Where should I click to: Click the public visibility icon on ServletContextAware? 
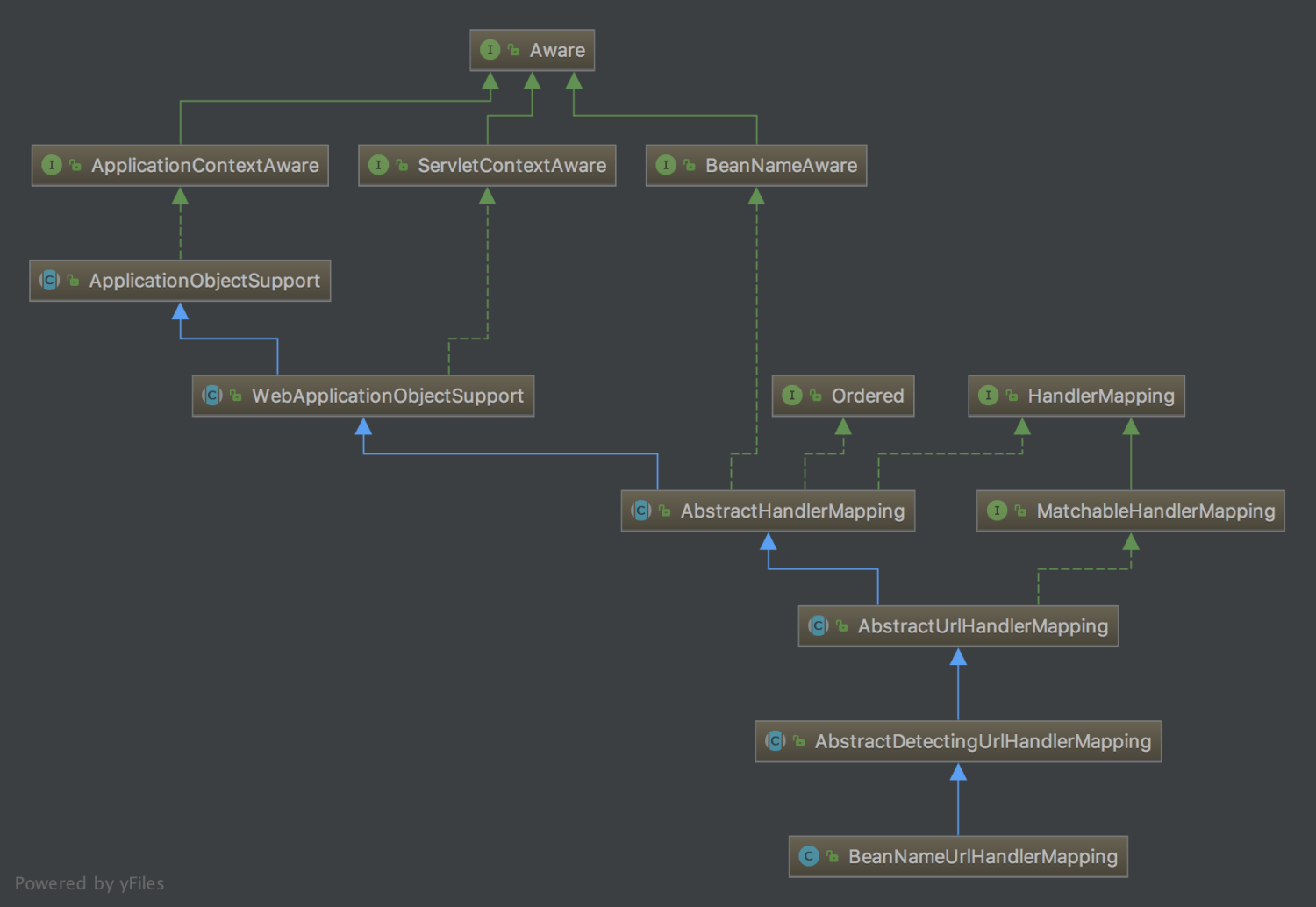[x=402, y=165]
